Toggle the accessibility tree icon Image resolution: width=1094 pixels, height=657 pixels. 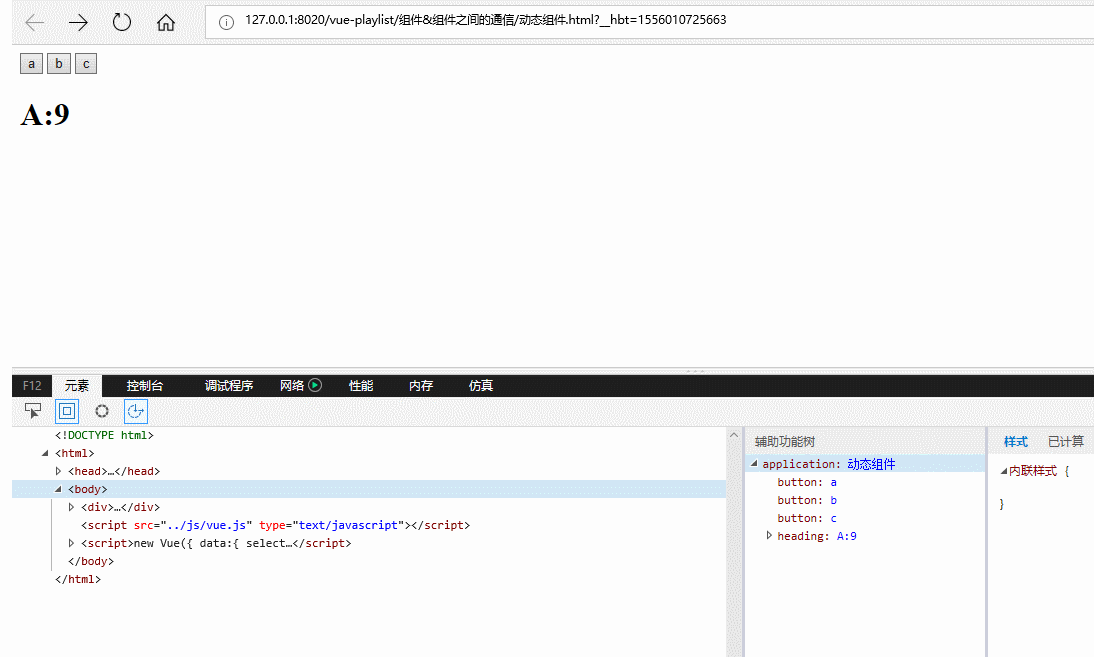pos(136,411)
